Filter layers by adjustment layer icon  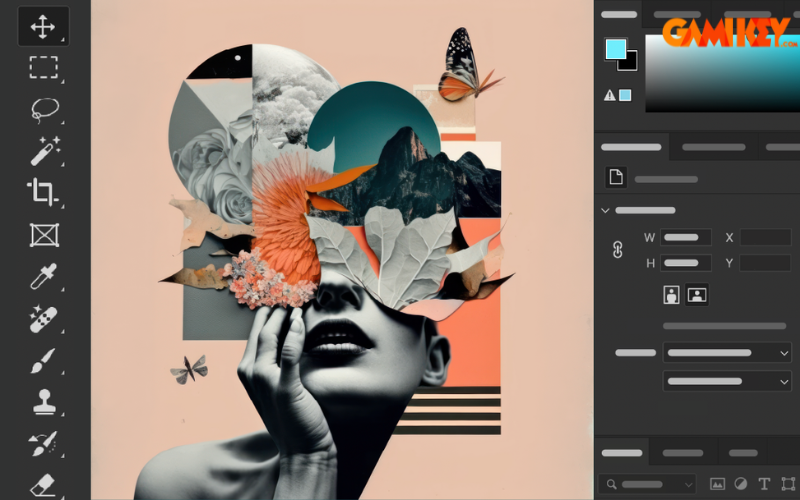coord(740,484)
